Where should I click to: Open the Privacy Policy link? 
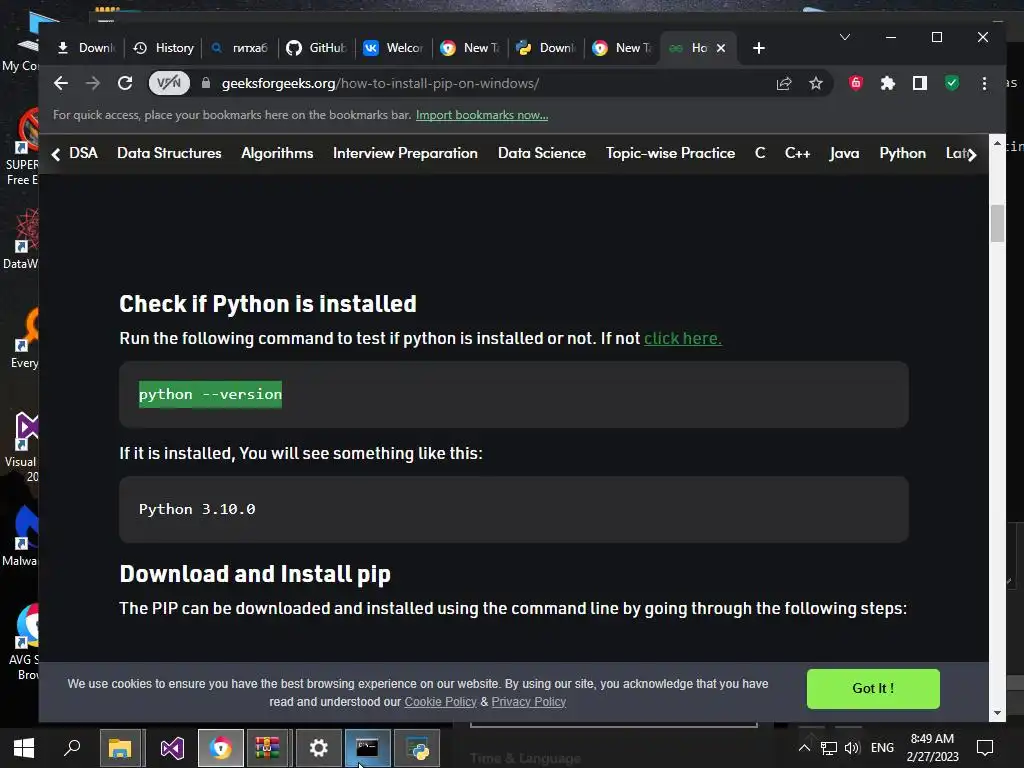[x=528, y=702]
